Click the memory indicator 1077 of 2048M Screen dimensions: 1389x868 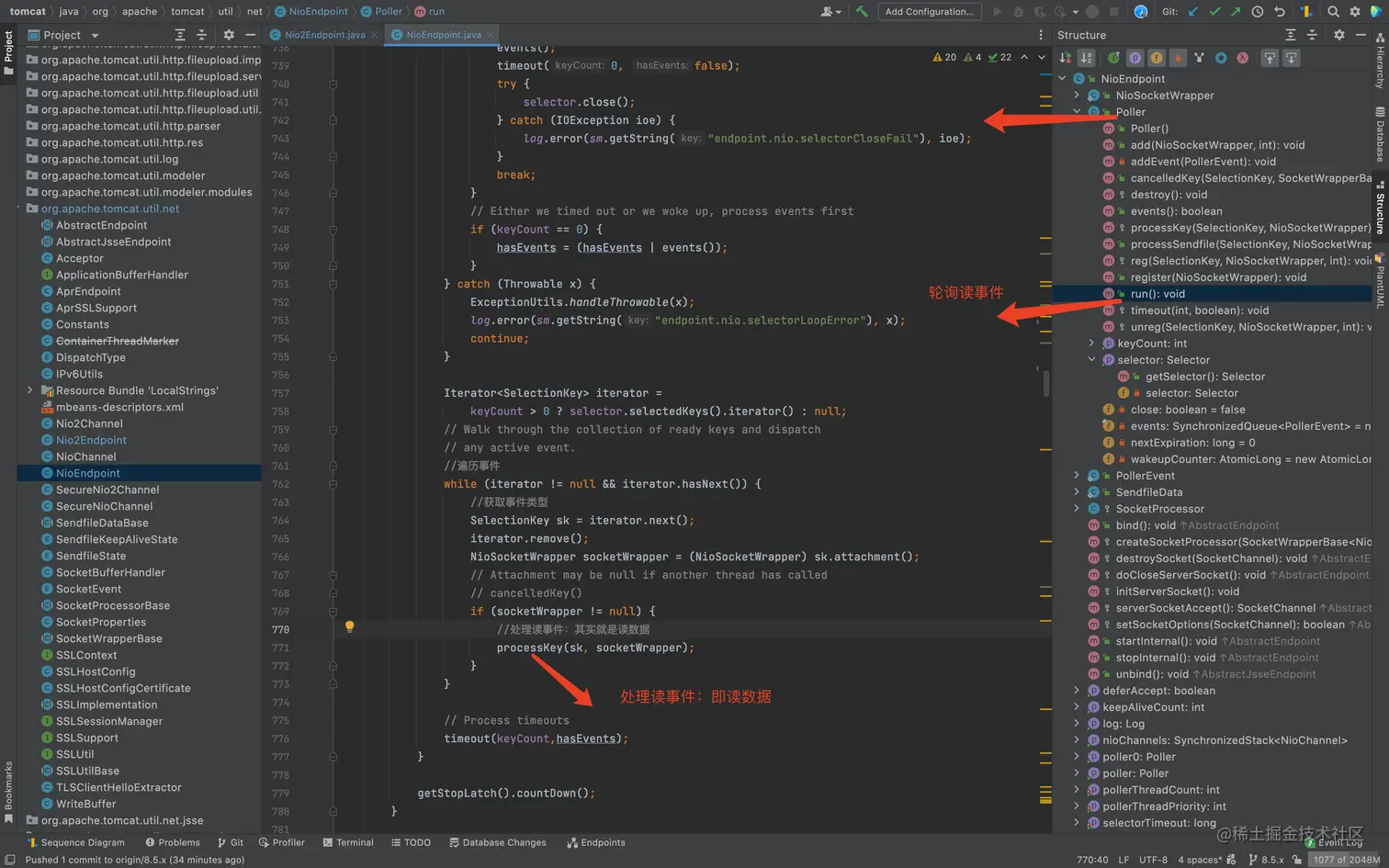click(x=1346, y=860)
